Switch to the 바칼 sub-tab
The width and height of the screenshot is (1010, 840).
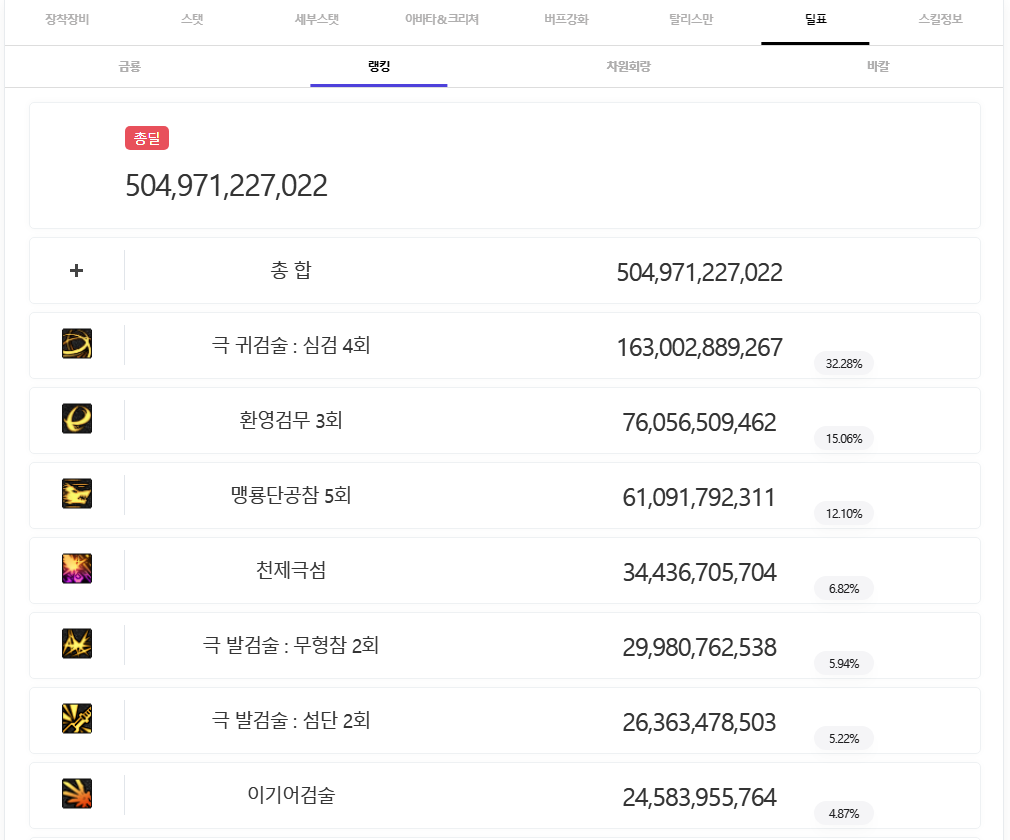878,67
